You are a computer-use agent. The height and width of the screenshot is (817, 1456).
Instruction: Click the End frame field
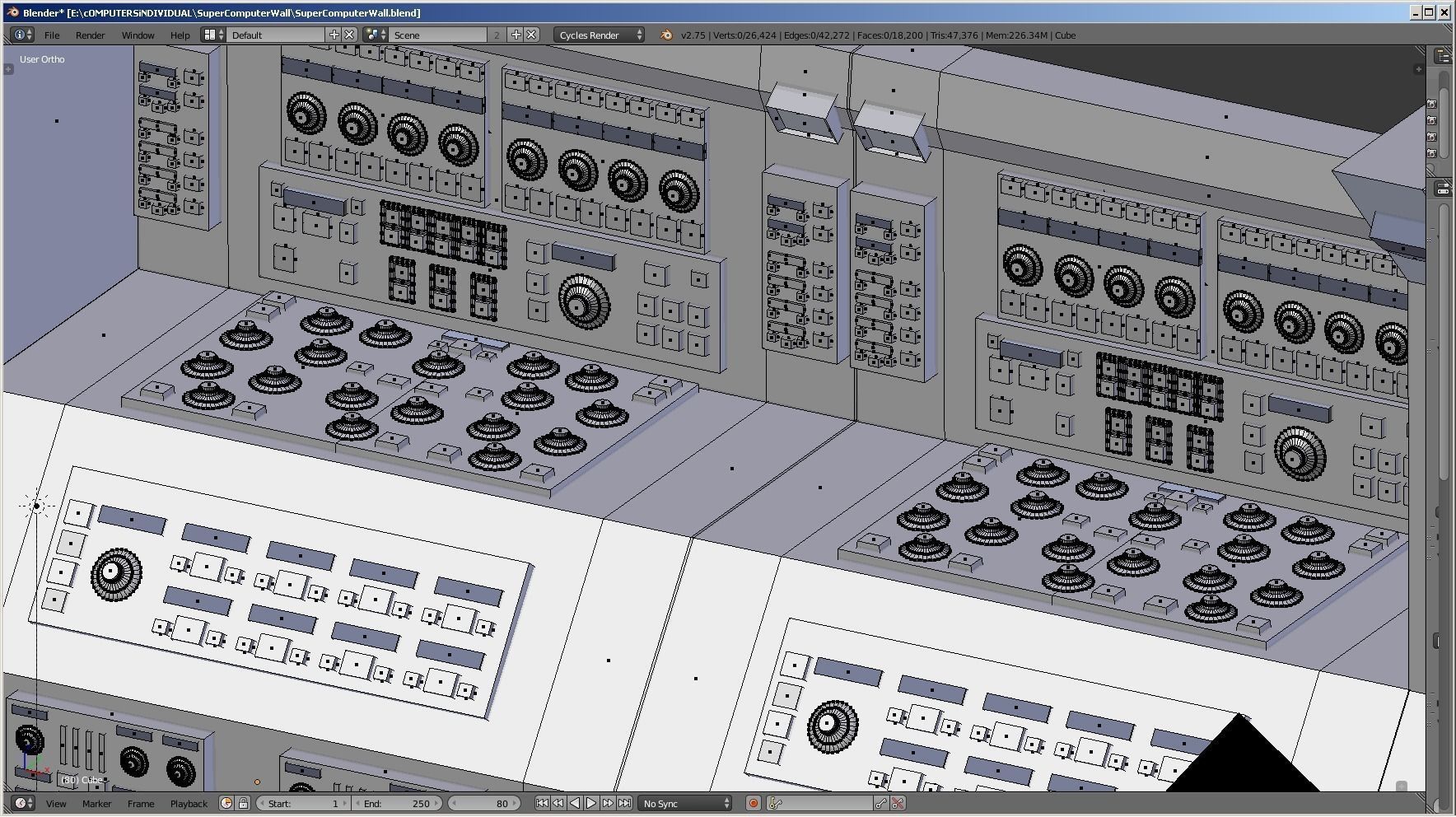(x=398, y=803)
